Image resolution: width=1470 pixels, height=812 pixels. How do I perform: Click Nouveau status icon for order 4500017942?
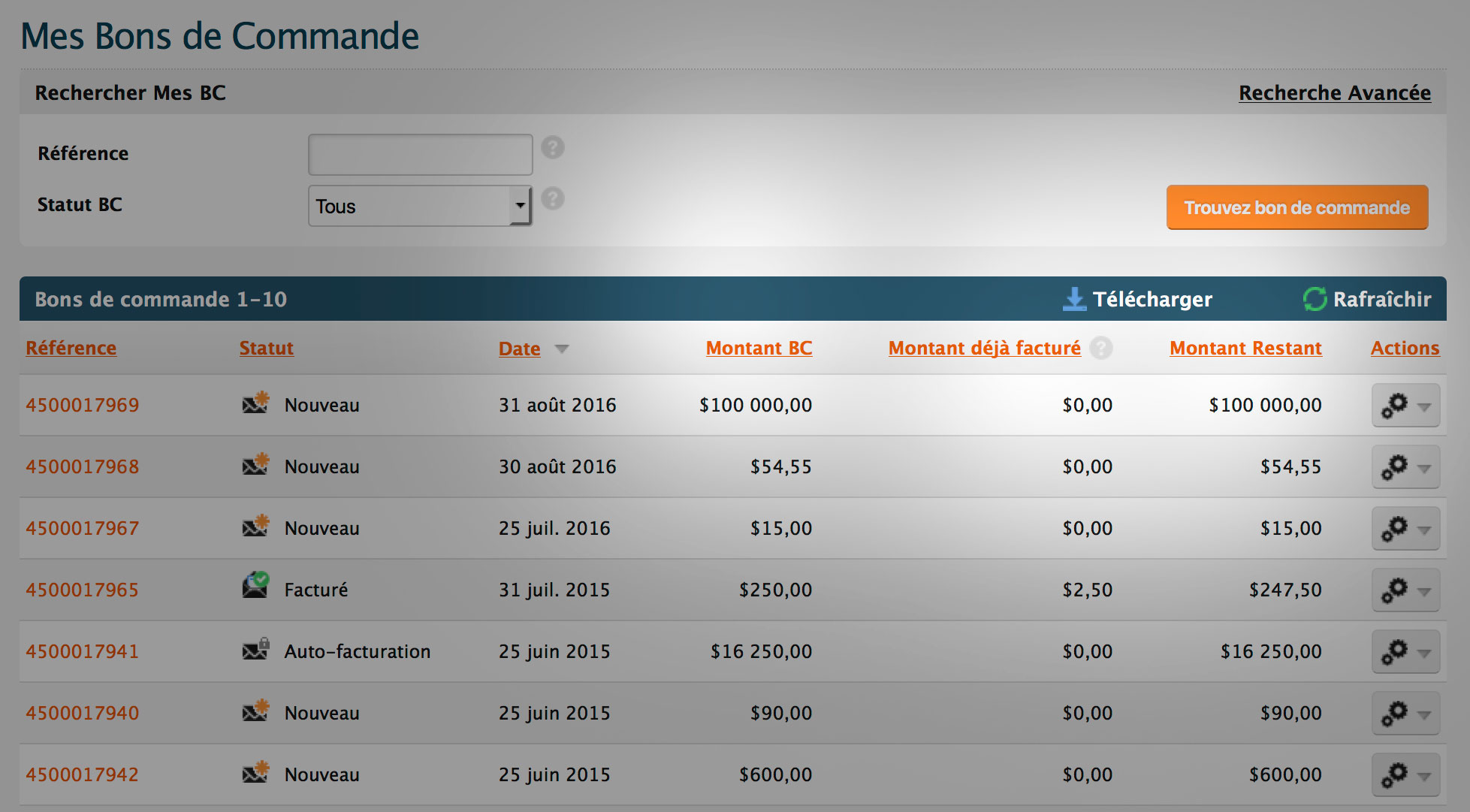pyautogui.click(x=256, y=772)
